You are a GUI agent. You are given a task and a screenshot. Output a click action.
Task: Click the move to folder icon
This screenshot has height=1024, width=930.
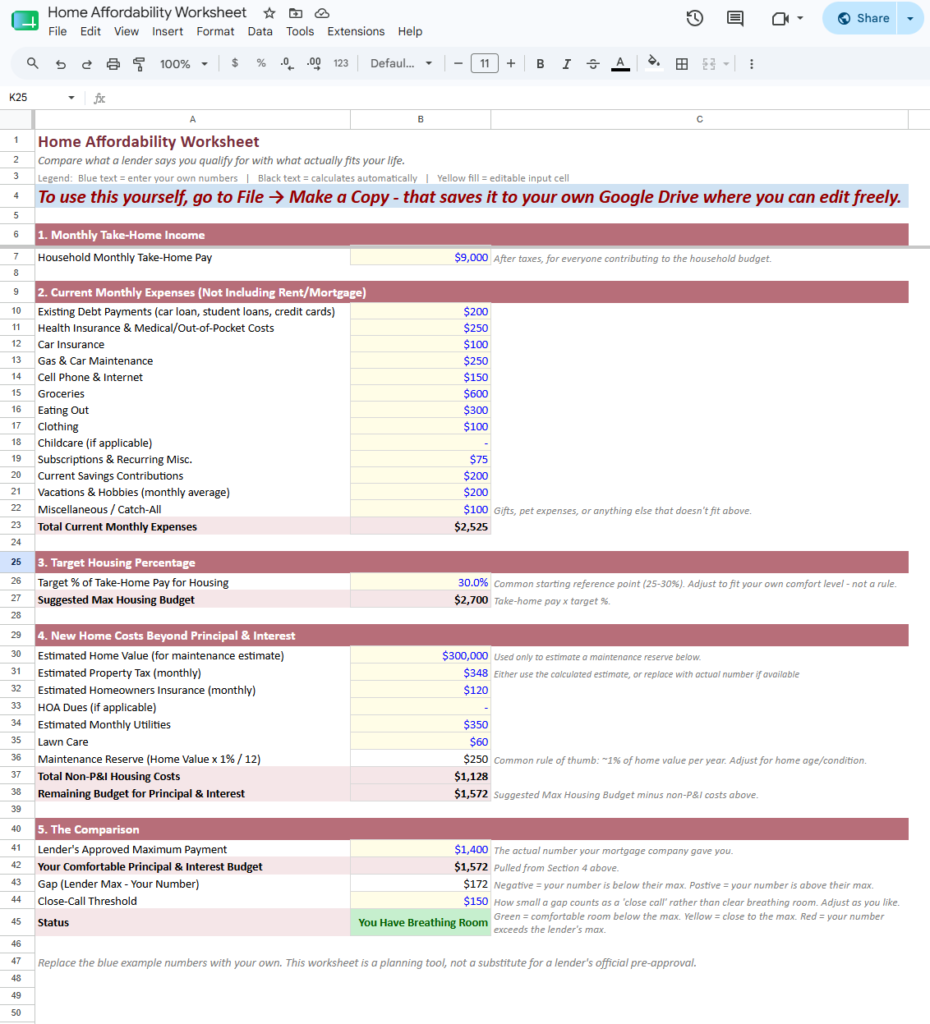[x=296, y=13]
